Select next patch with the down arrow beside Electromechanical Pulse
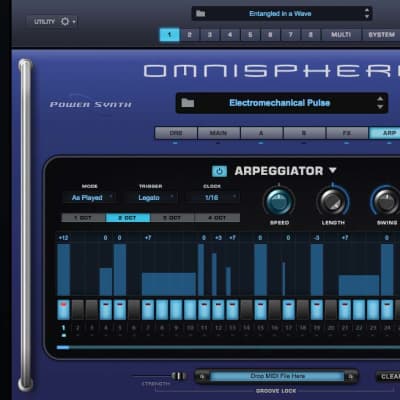This screenshot has width=400, height=400. pos(380,107)
